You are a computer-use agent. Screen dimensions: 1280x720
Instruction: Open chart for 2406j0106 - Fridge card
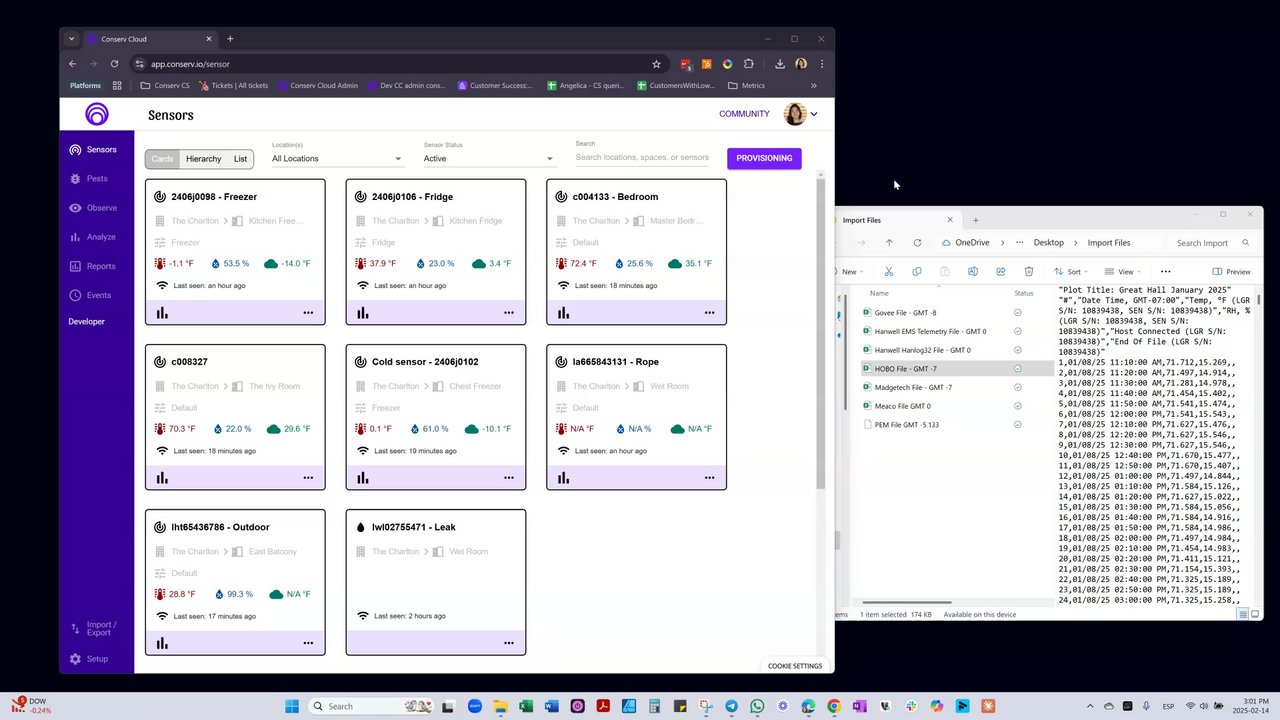(x=363, y=313)
